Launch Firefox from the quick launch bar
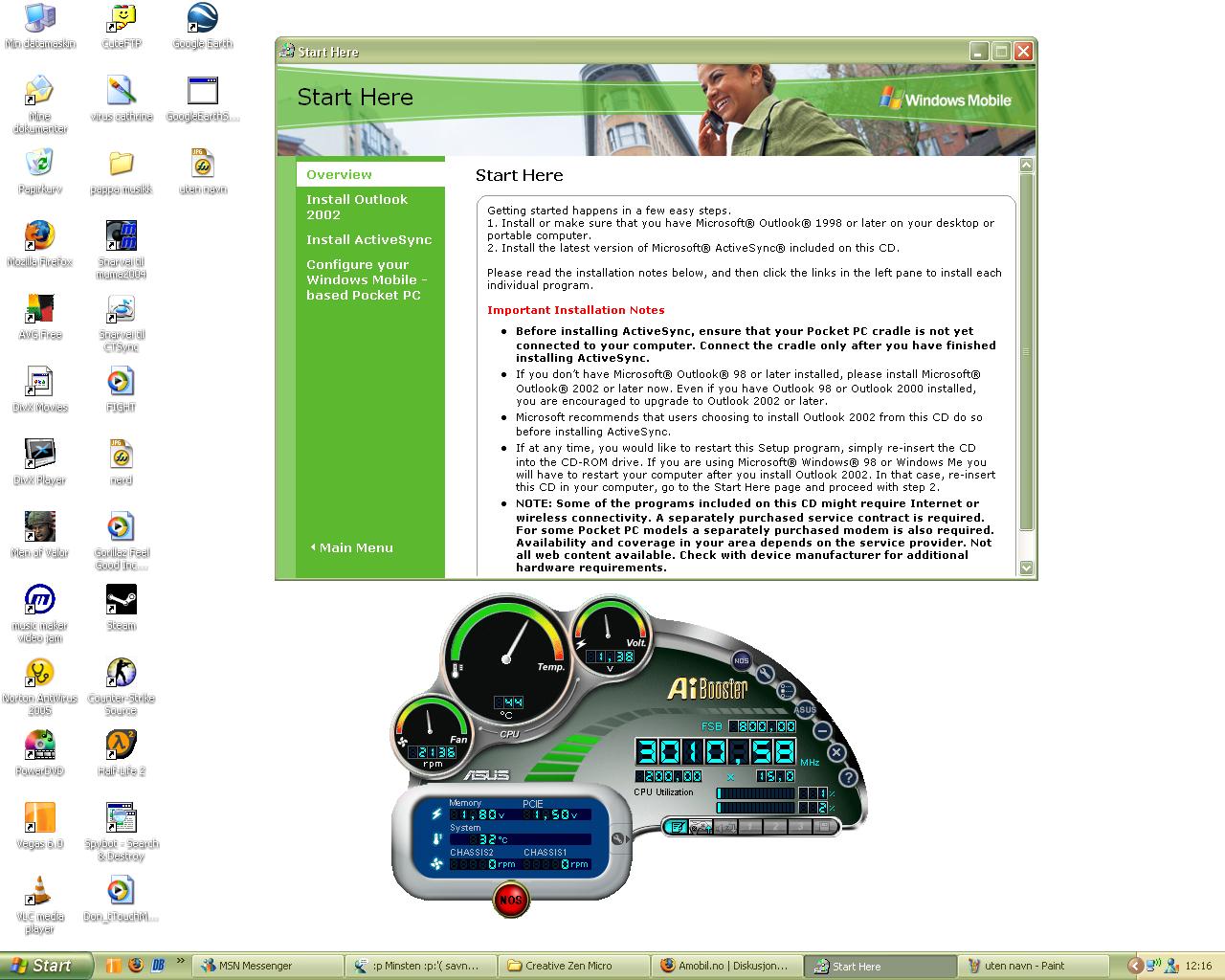This screenshot has height=980, width=1225. [135, 966]
